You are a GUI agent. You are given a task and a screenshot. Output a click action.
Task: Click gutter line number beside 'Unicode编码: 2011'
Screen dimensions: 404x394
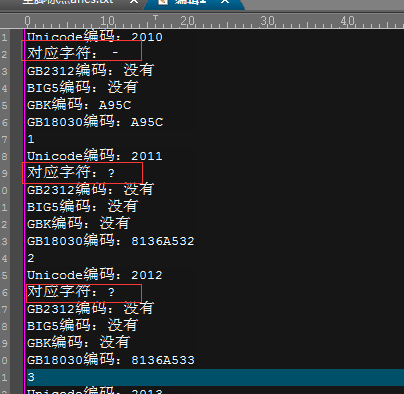tap(4, 156)
